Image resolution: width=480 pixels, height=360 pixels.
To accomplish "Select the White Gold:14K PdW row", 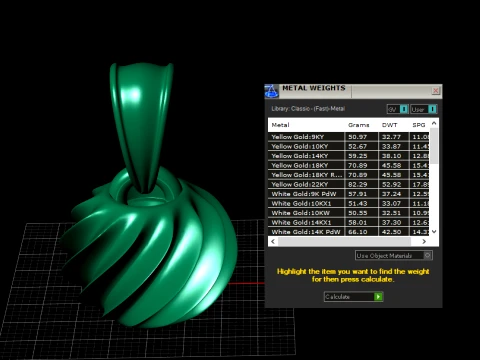I will click(349, 232).
